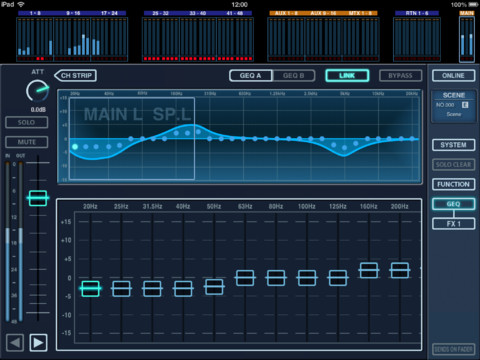Select the MAIN meter block
Image resolution: width=480 pixels, height=360 pixels.
tap(467, 37)
